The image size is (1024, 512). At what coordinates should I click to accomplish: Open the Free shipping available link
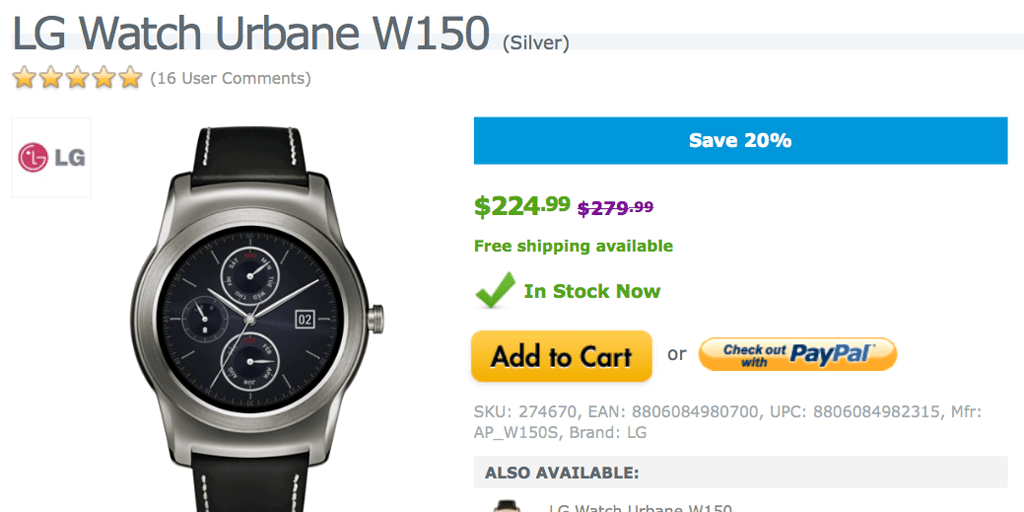573,246
